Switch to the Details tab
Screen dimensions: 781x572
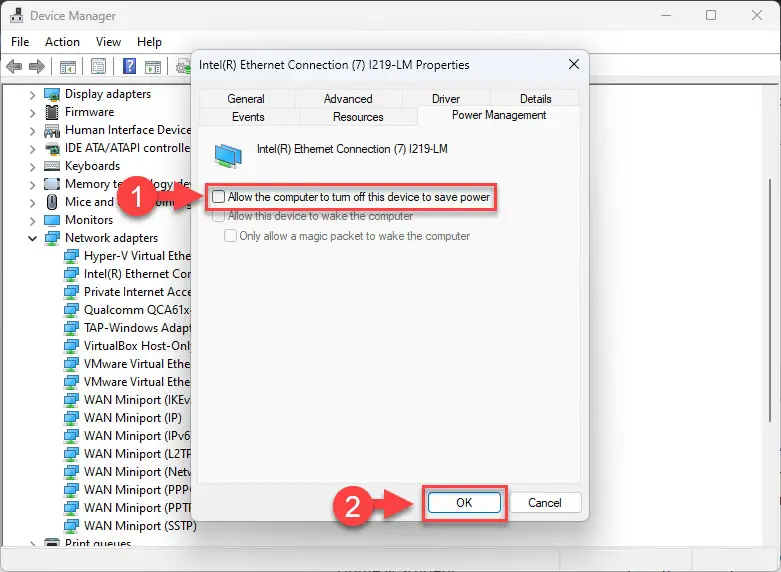coord(535,99)
